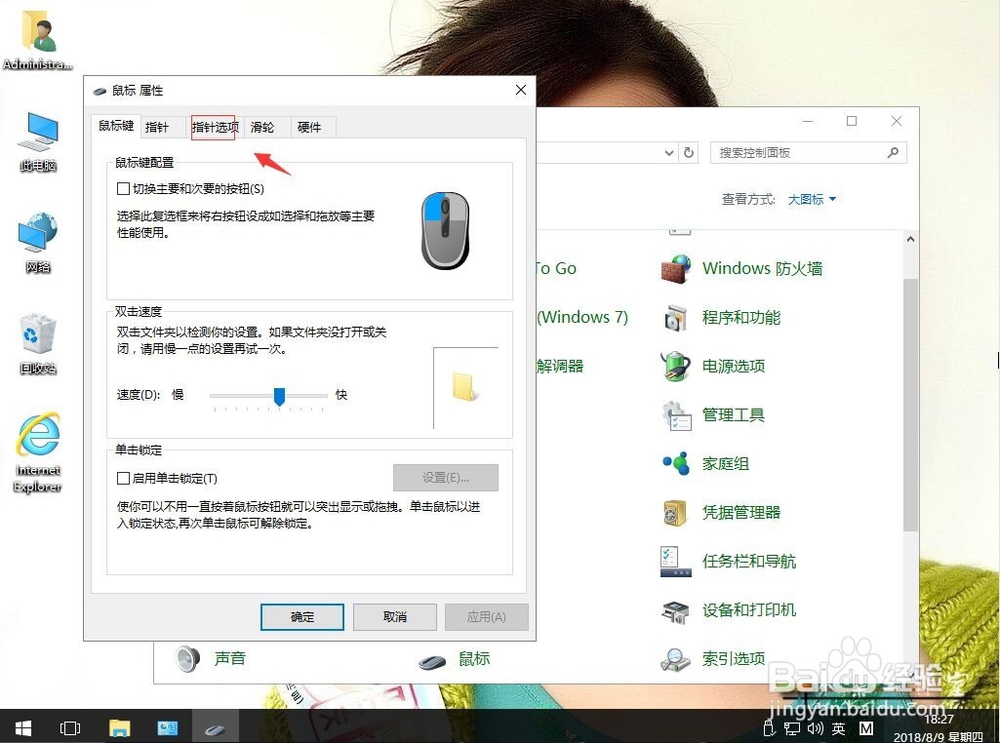
Task: Click the 应用 button
Action: 487,617
